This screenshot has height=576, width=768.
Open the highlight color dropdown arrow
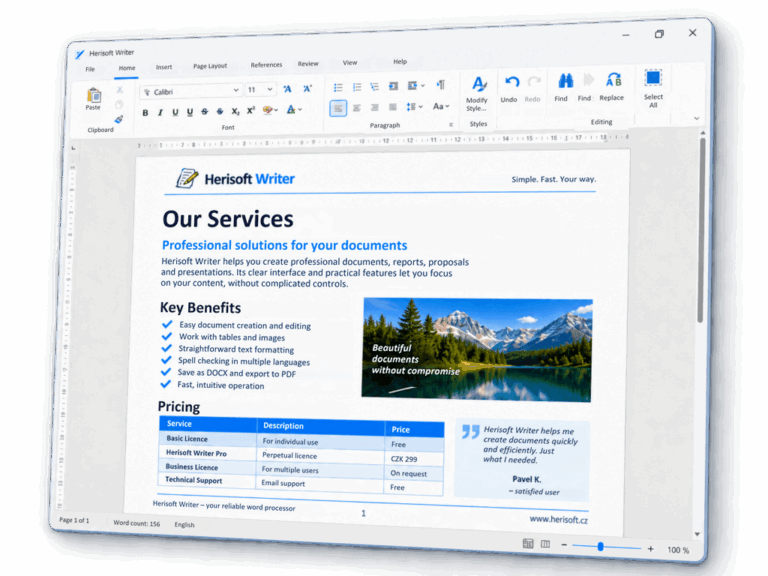[x=276, y=110]
